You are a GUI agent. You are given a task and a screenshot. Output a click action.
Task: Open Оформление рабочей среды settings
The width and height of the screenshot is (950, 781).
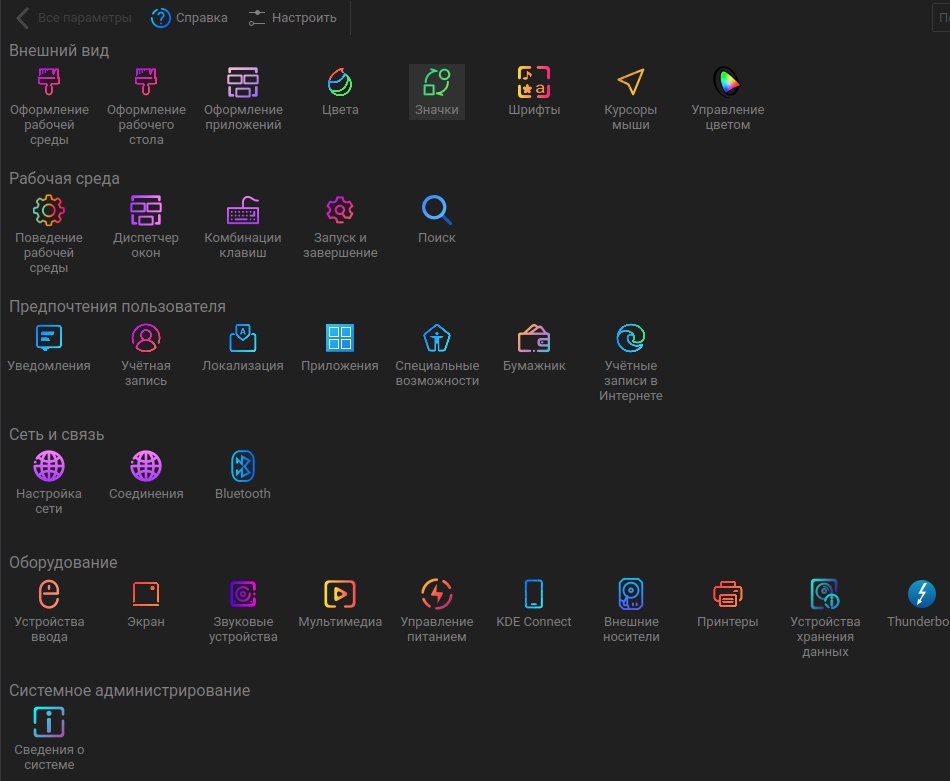[x=49, y=106]
